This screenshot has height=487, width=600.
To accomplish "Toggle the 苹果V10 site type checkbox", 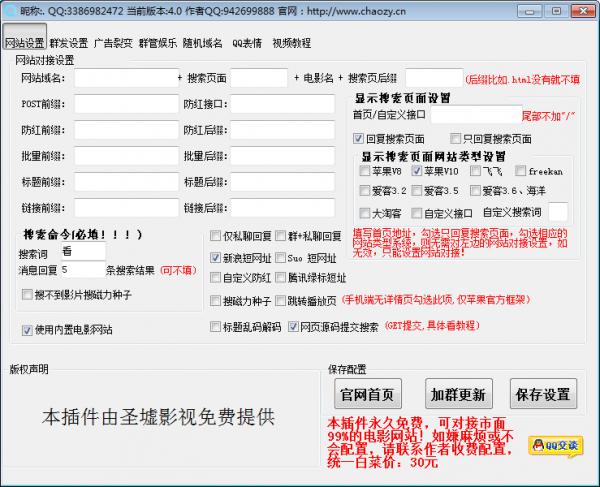I will click(415, 171).
